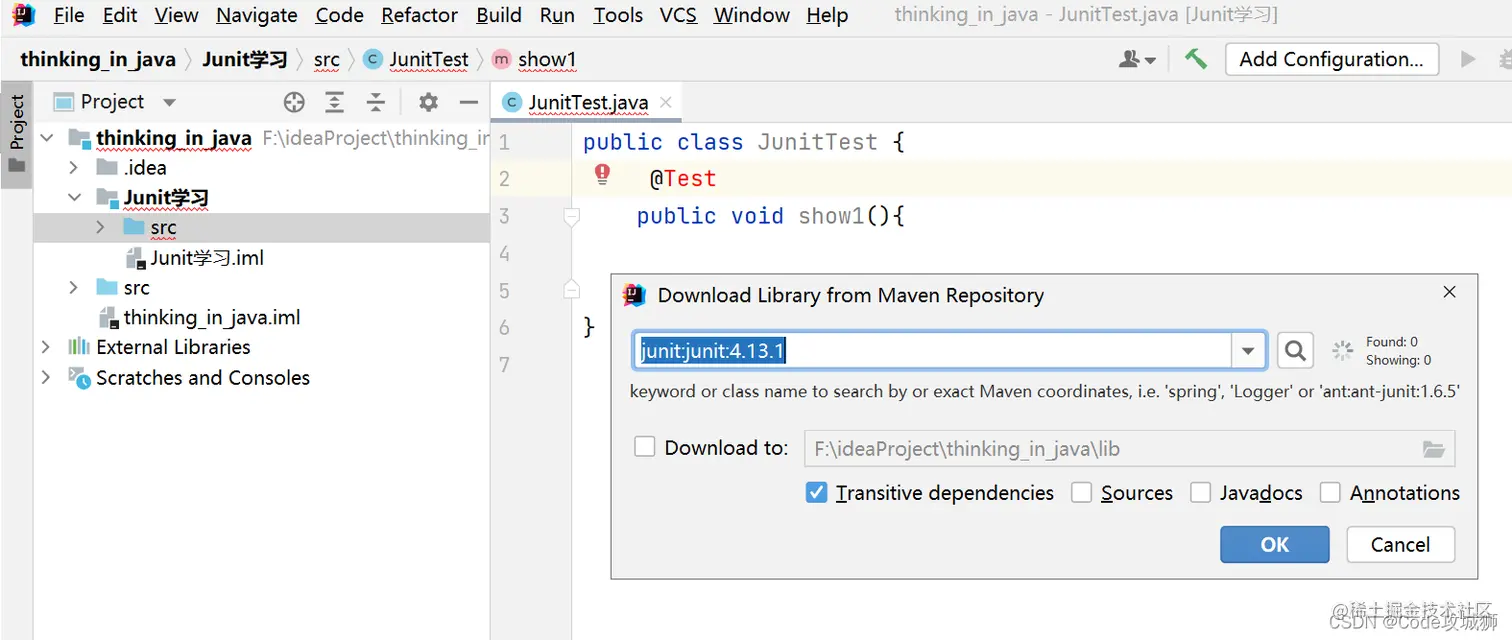Viewport: 1512px width, 640px height.
Task: Uncheck Transitive dependencies checkbox
Action: click(x=817, y=492)
